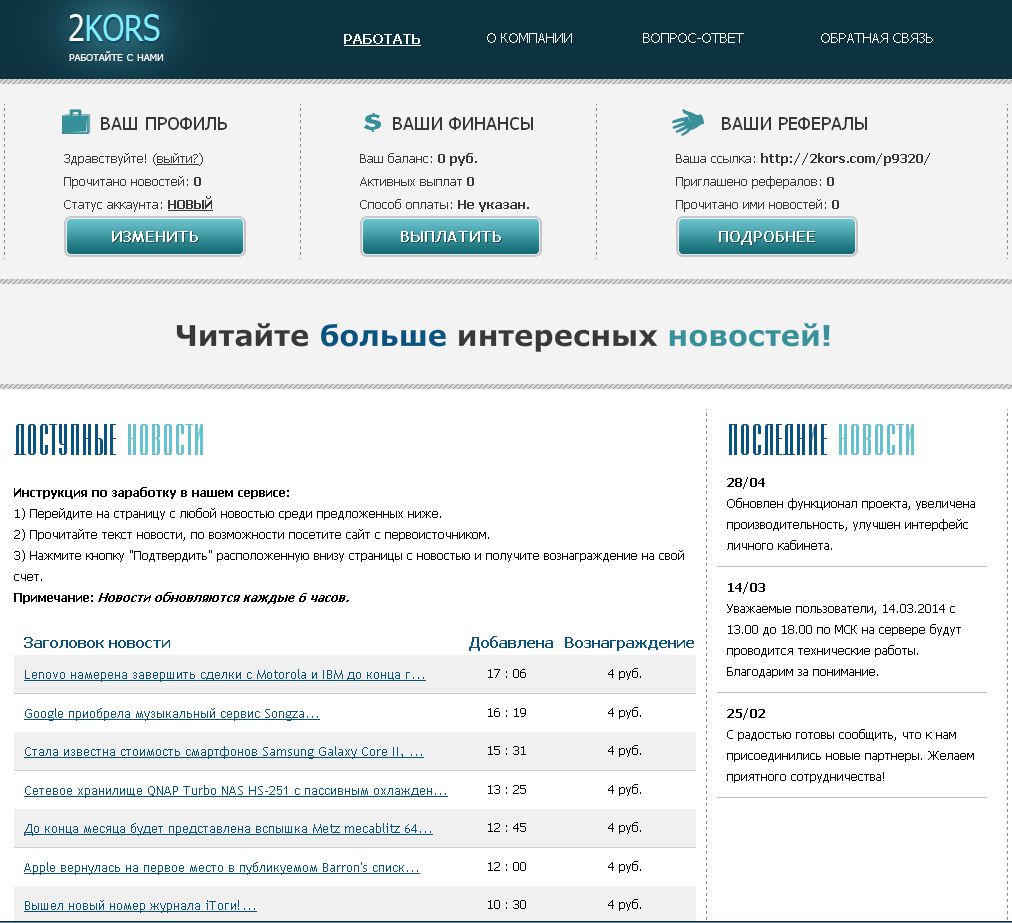
Task: Open the О компании menu item
Action: [x=529, y=39]
